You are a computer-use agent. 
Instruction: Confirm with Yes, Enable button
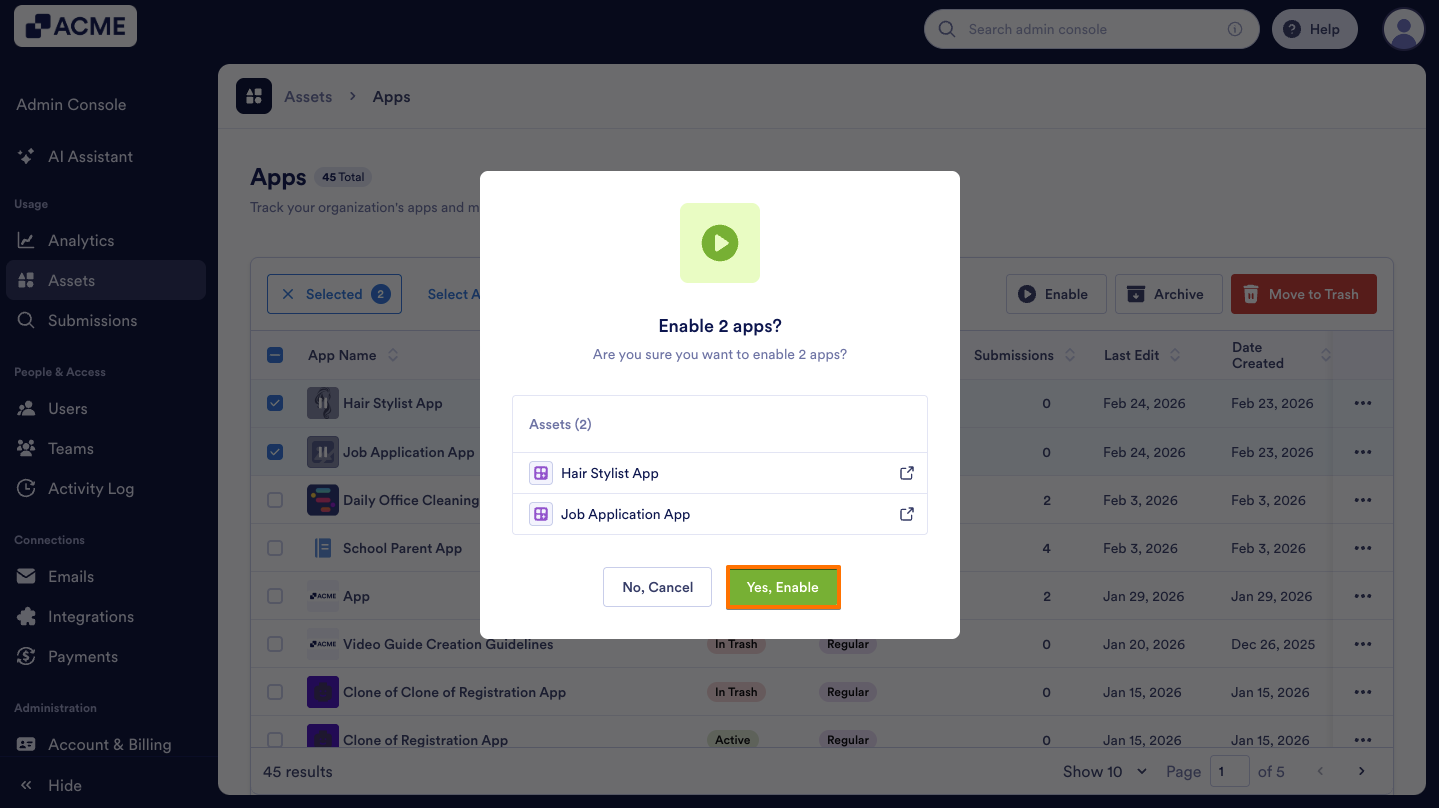[783, 587]
